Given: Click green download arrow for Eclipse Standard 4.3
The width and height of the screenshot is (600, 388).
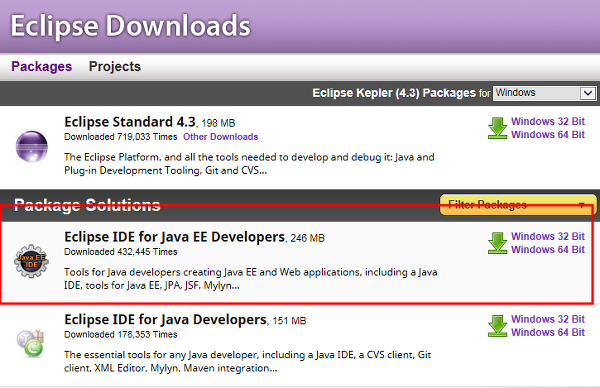Looking at the screenshot, I should coord(497,128).
